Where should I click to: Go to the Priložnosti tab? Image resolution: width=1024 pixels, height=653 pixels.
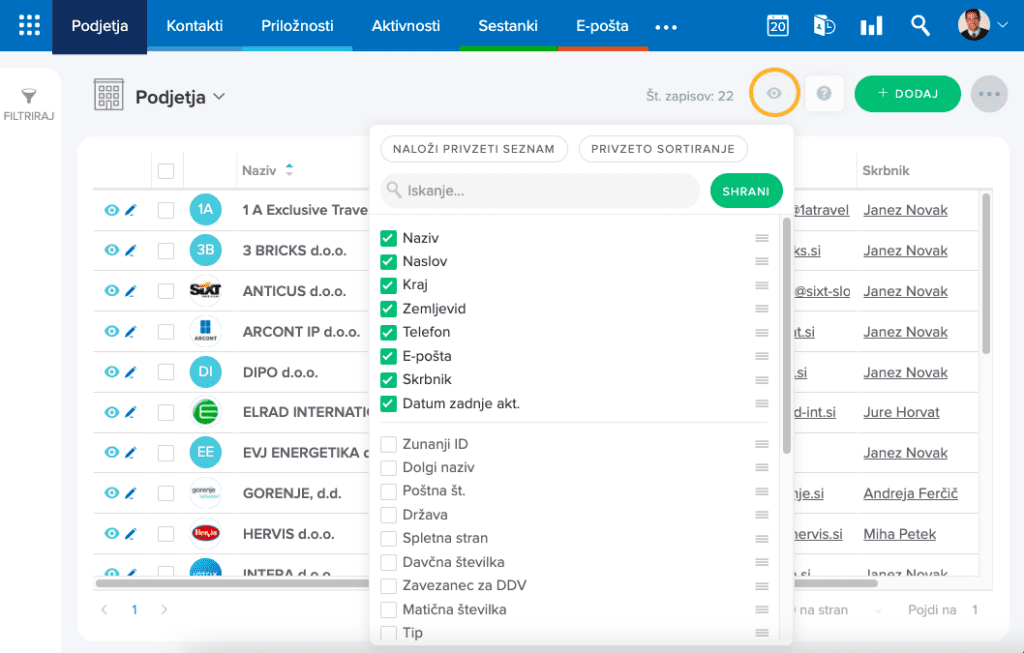(297, 26)
